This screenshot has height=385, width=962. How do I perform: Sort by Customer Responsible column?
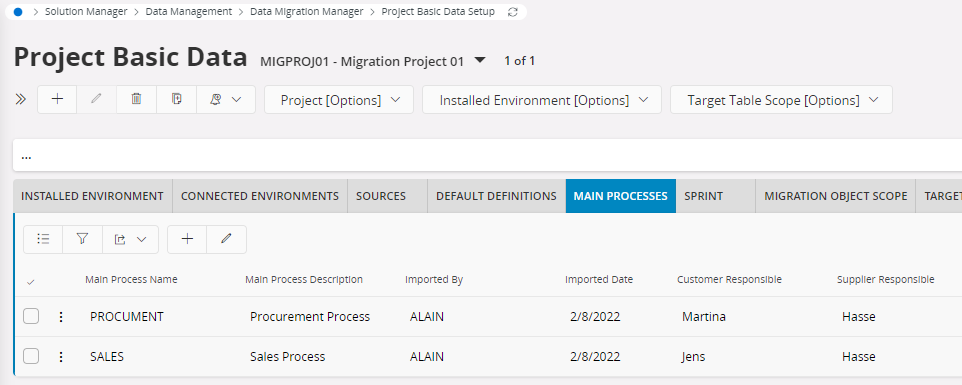[x=729, y=280]
